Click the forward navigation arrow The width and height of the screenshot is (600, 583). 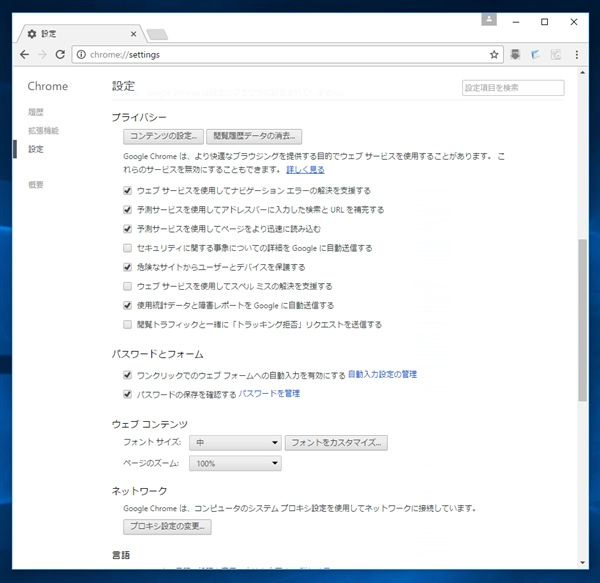[42, 55]
